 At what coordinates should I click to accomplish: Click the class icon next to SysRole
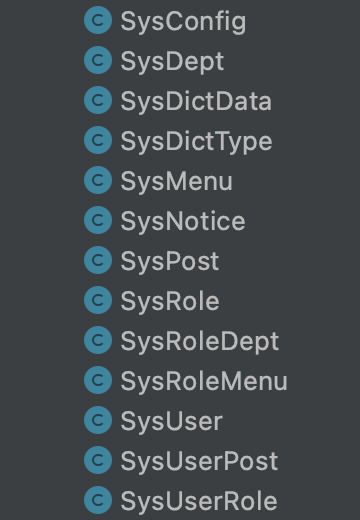98,300
